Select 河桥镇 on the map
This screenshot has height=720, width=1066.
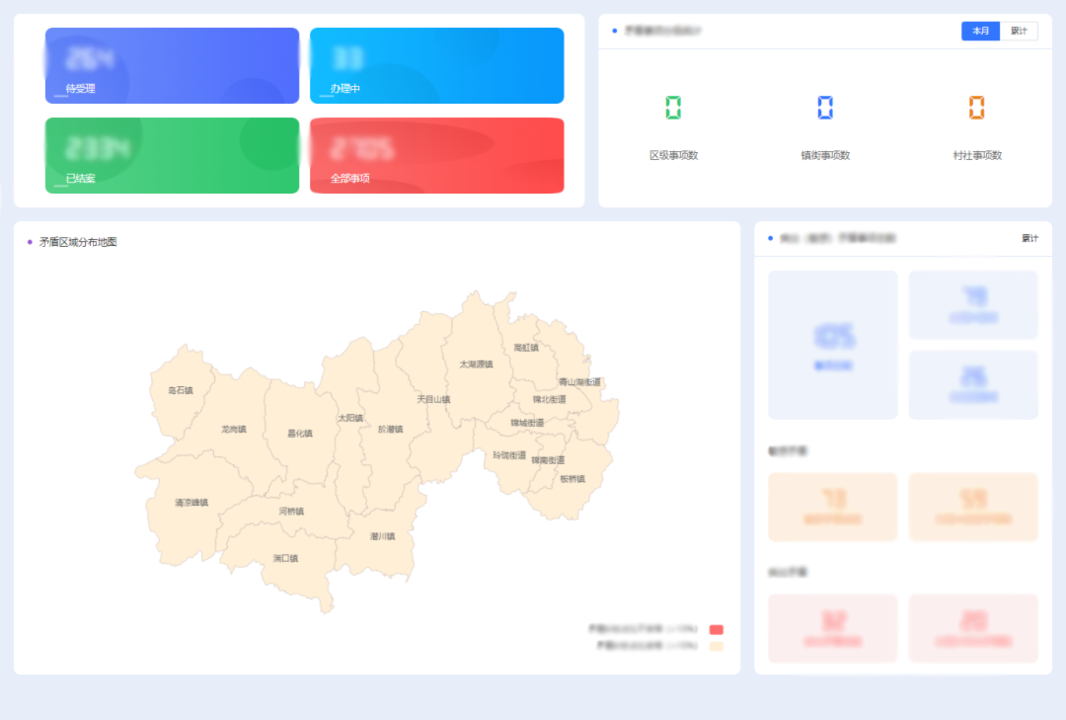[x=291, y=511]
